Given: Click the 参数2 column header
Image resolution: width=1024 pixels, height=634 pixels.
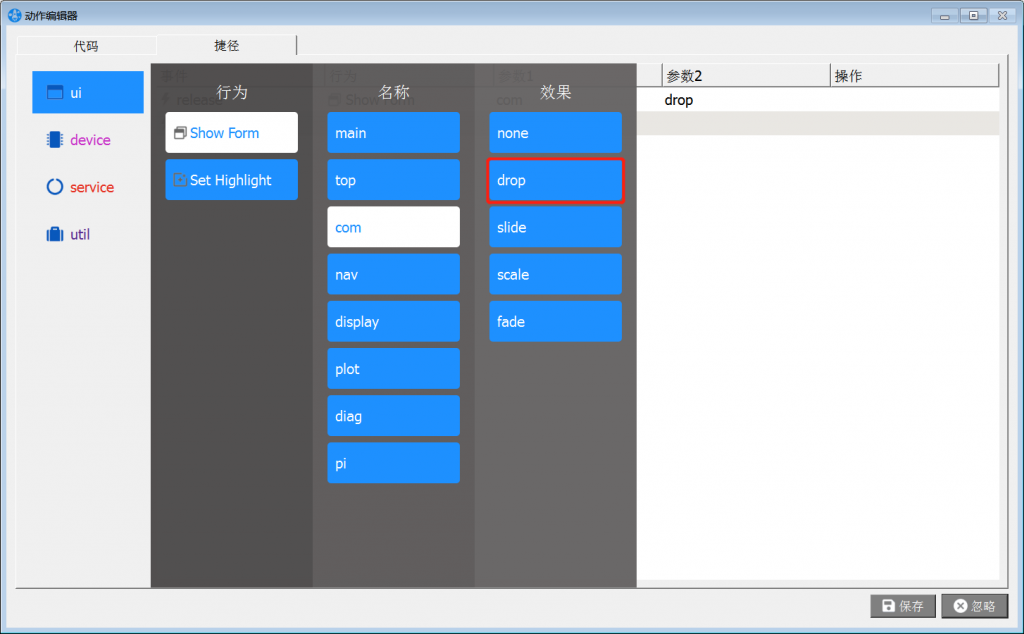Looking at the screenshot, I should (x=746, y=76).
